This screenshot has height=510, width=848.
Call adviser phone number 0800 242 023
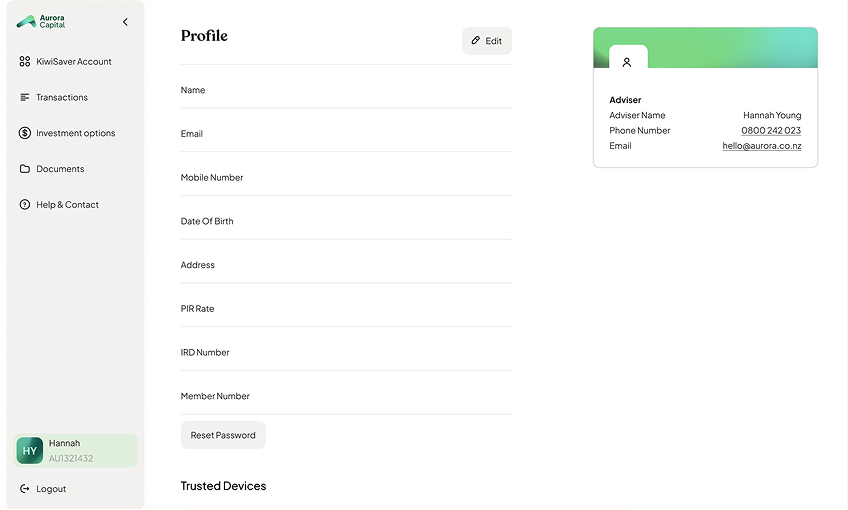click(x=771, y=130)
